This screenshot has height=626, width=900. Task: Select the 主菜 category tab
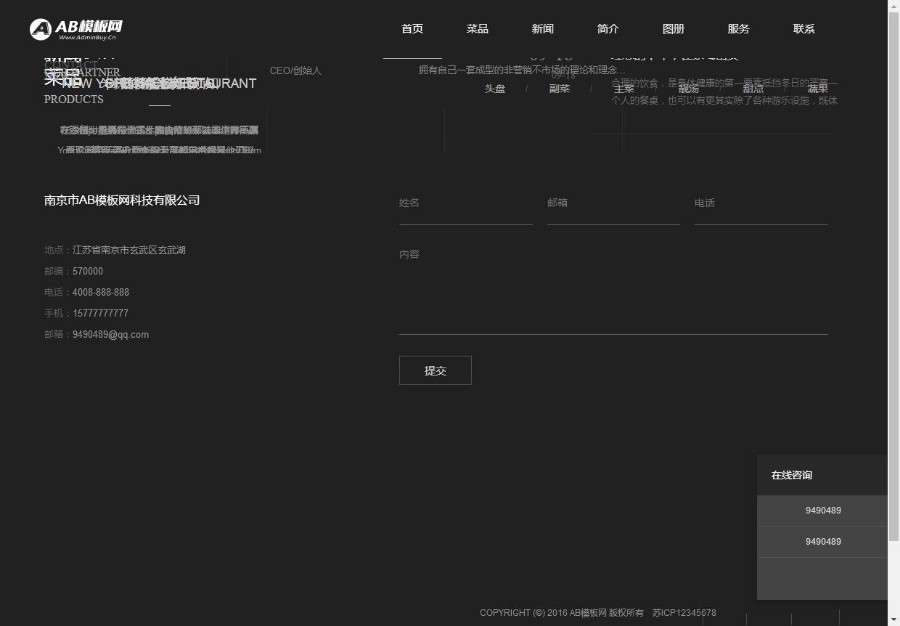pyautogui.click(x=624, y=88)
